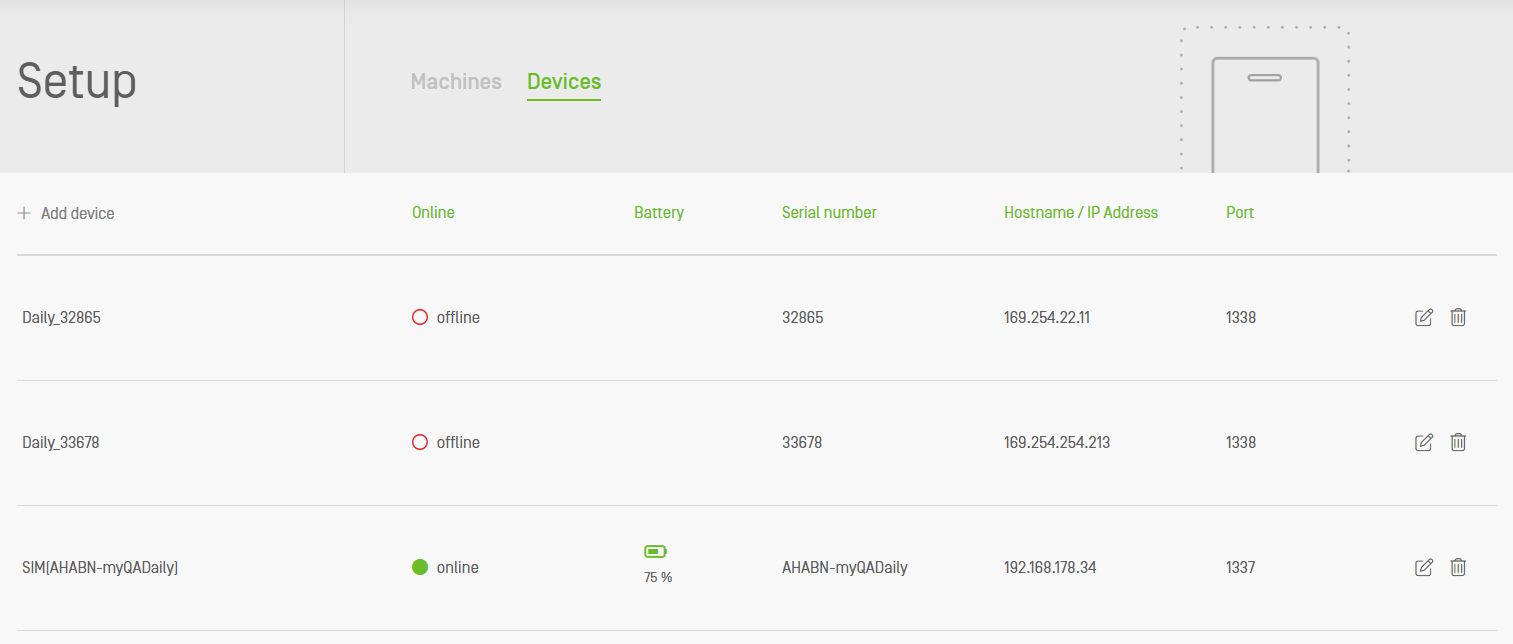Viewport: 1513px width, 644px height.
Task: Delete the SIM(AHABN-myQADaily) device
Action: 1458,567
